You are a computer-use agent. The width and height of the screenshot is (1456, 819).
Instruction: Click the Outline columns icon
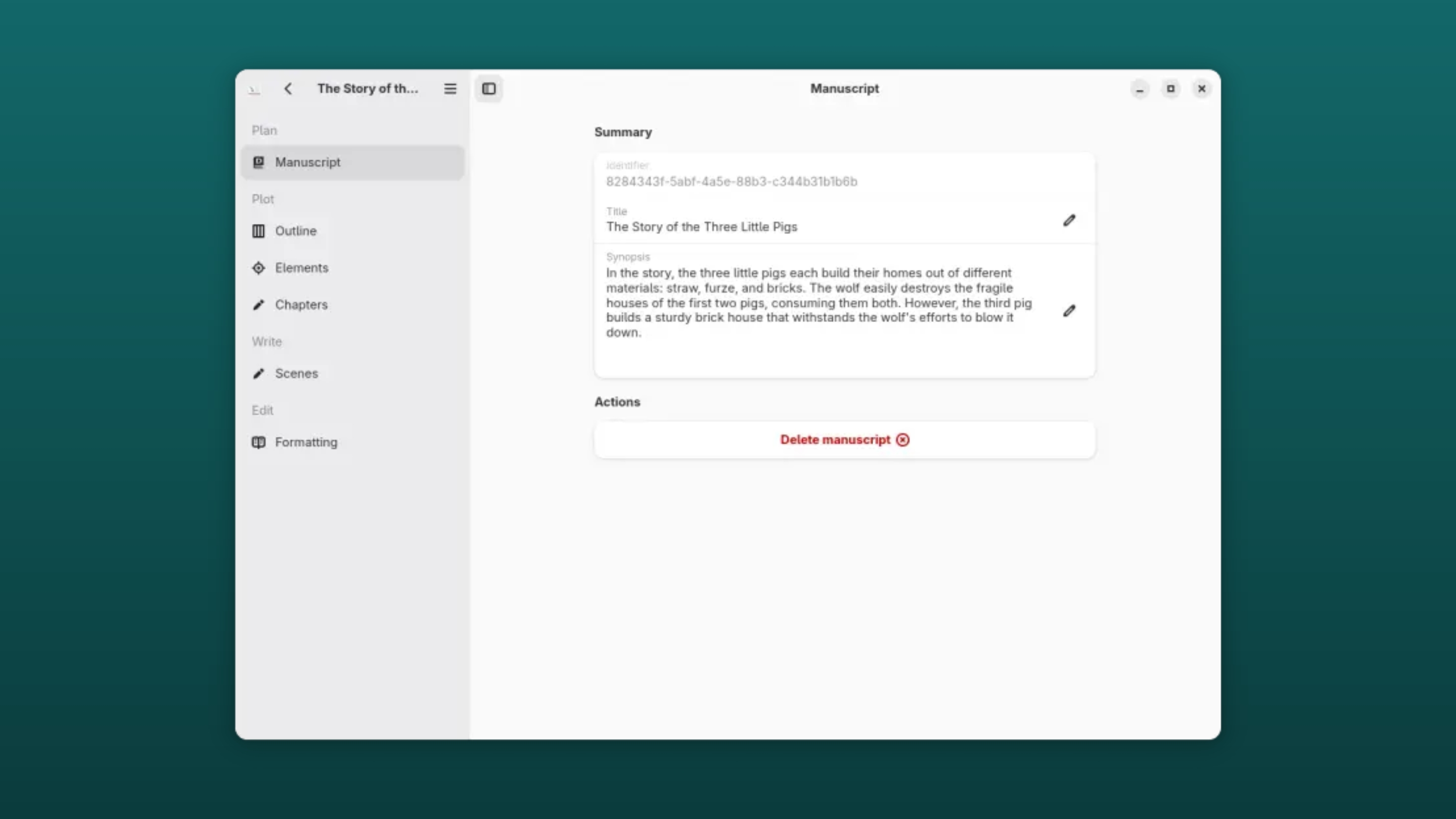pyautogui.click(x=258, y=231)
